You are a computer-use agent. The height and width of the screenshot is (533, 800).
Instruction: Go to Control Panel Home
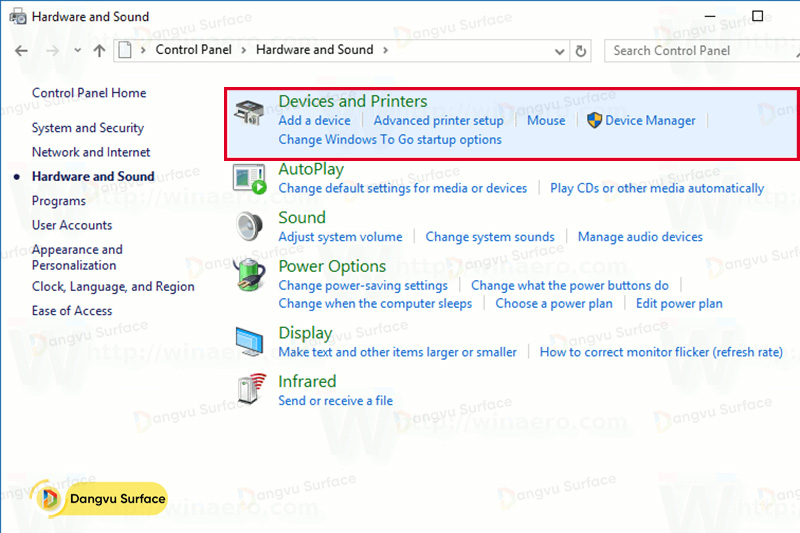pos(89,93)
